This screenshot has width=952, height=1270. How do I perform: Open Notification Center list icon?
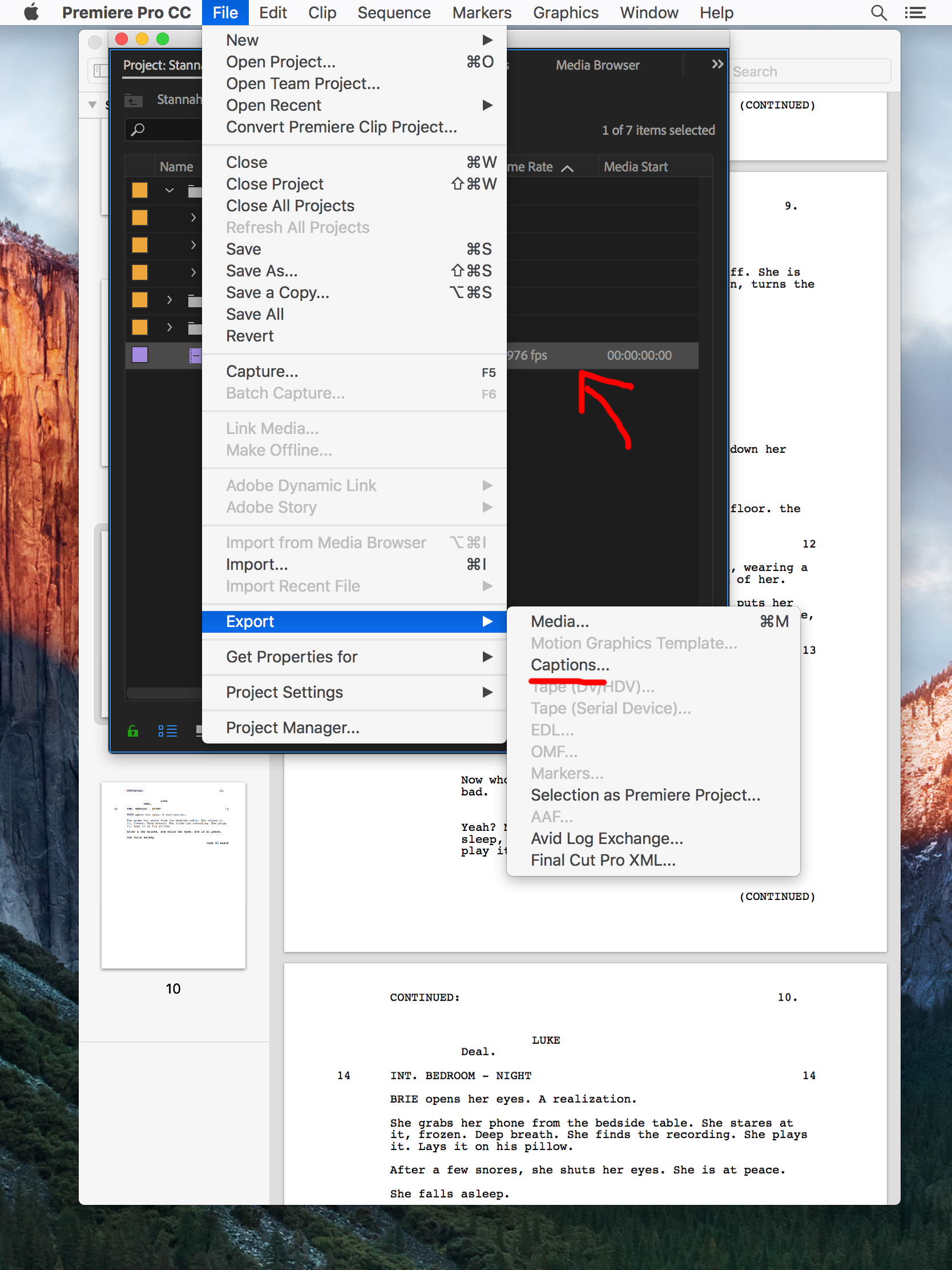point(915,13)
